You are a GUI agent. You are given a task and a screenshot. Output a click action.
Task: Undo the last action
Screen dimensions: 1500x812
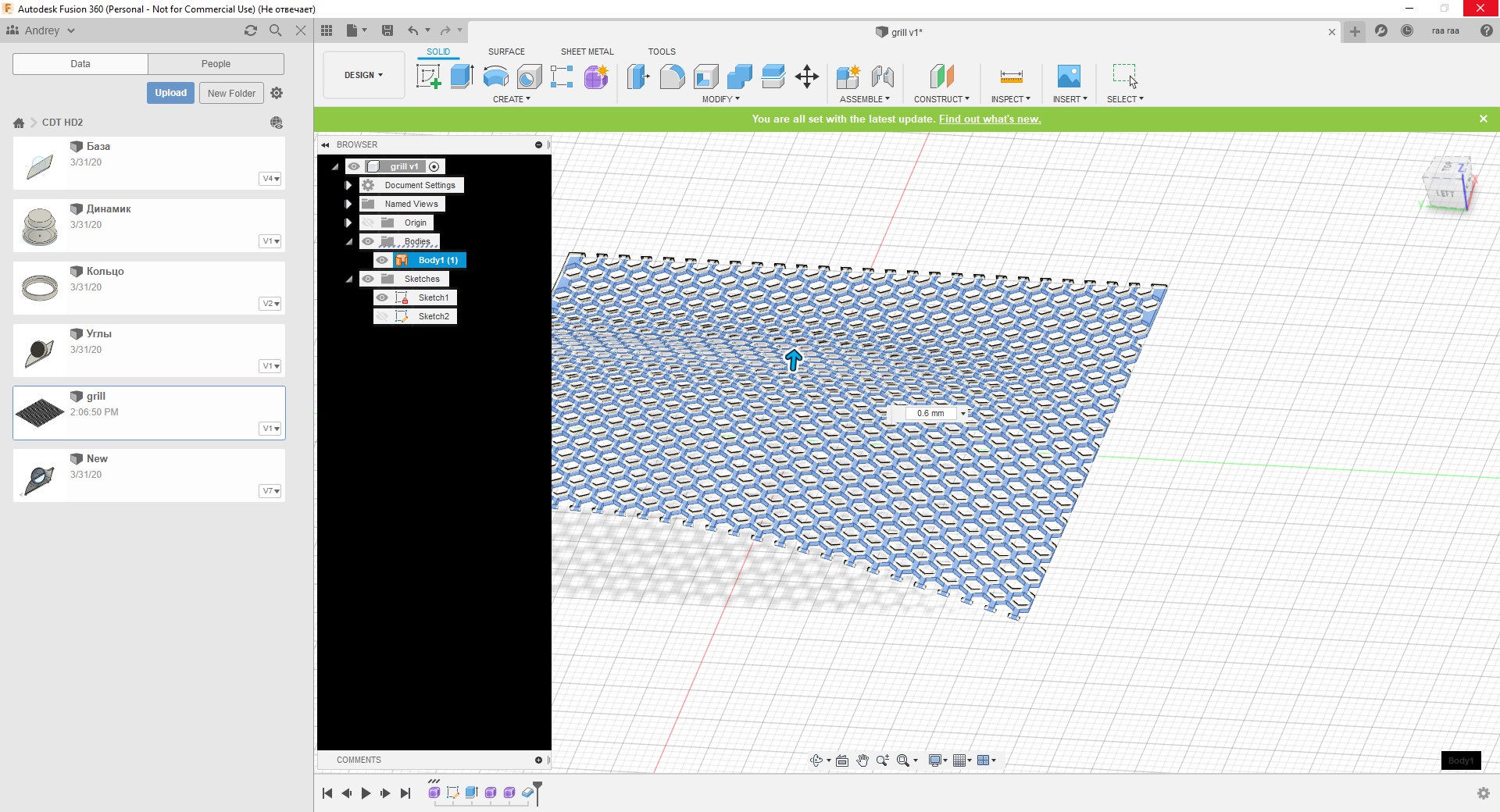coord(412,30)
